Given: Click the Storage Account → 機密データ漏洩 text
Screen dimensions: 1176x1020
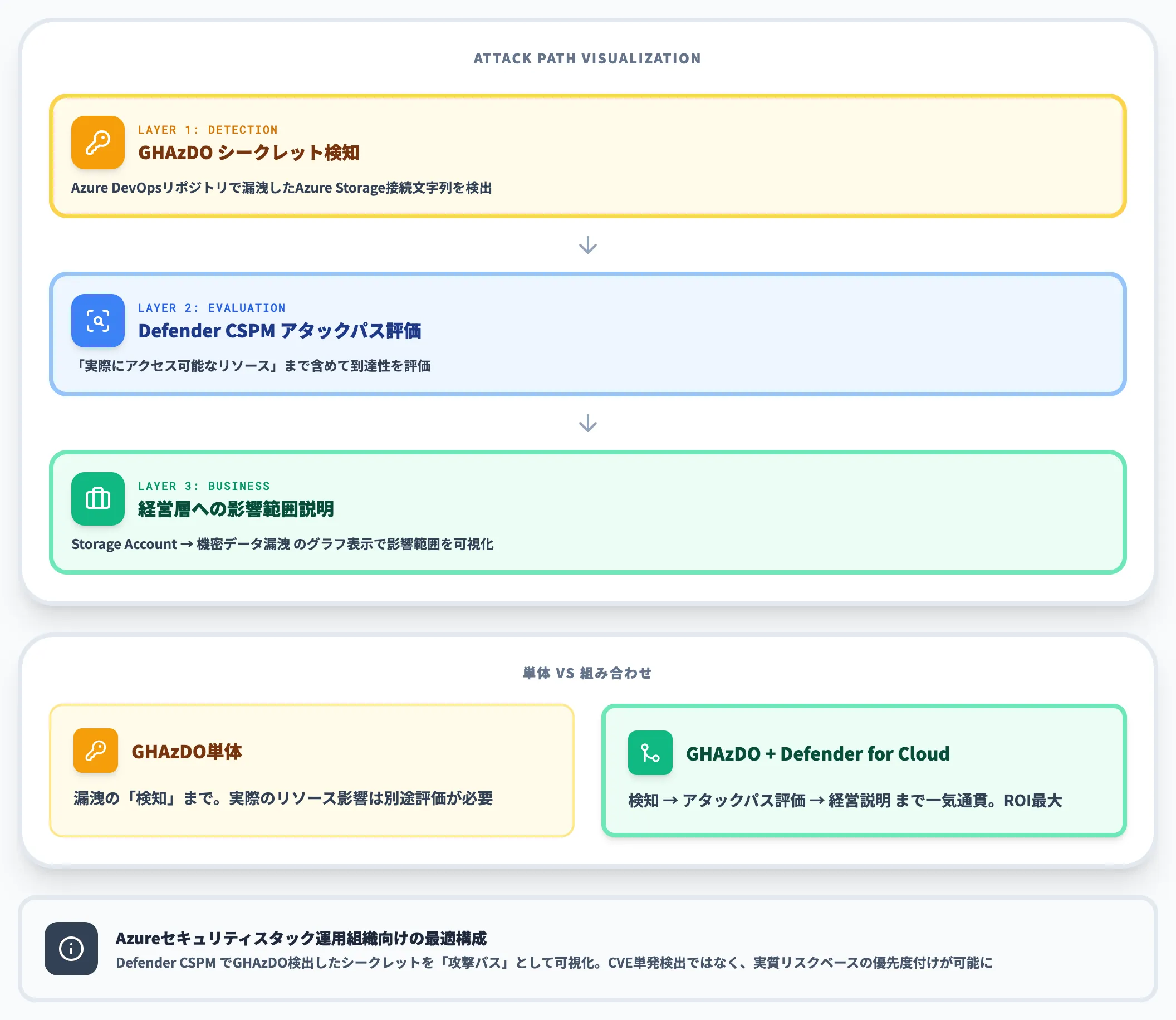Looking at the screenshot, I should [x=282, y=544].
